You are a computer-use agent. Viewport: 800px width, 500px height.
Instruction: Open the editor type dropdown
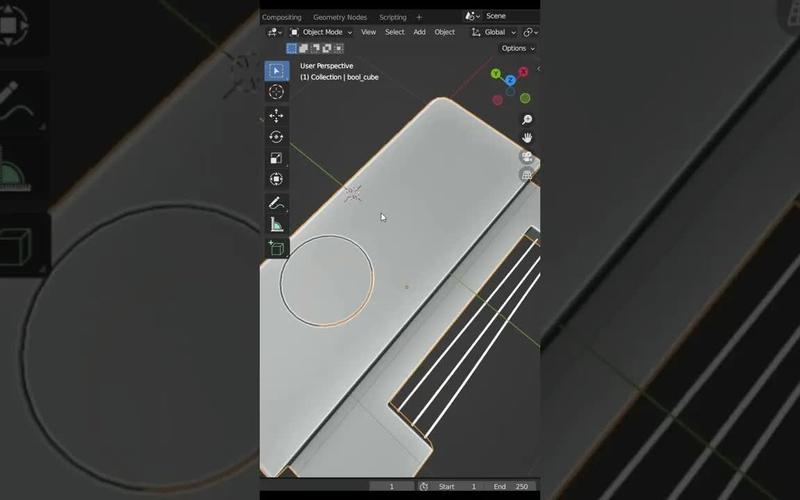tap(274, 32)
